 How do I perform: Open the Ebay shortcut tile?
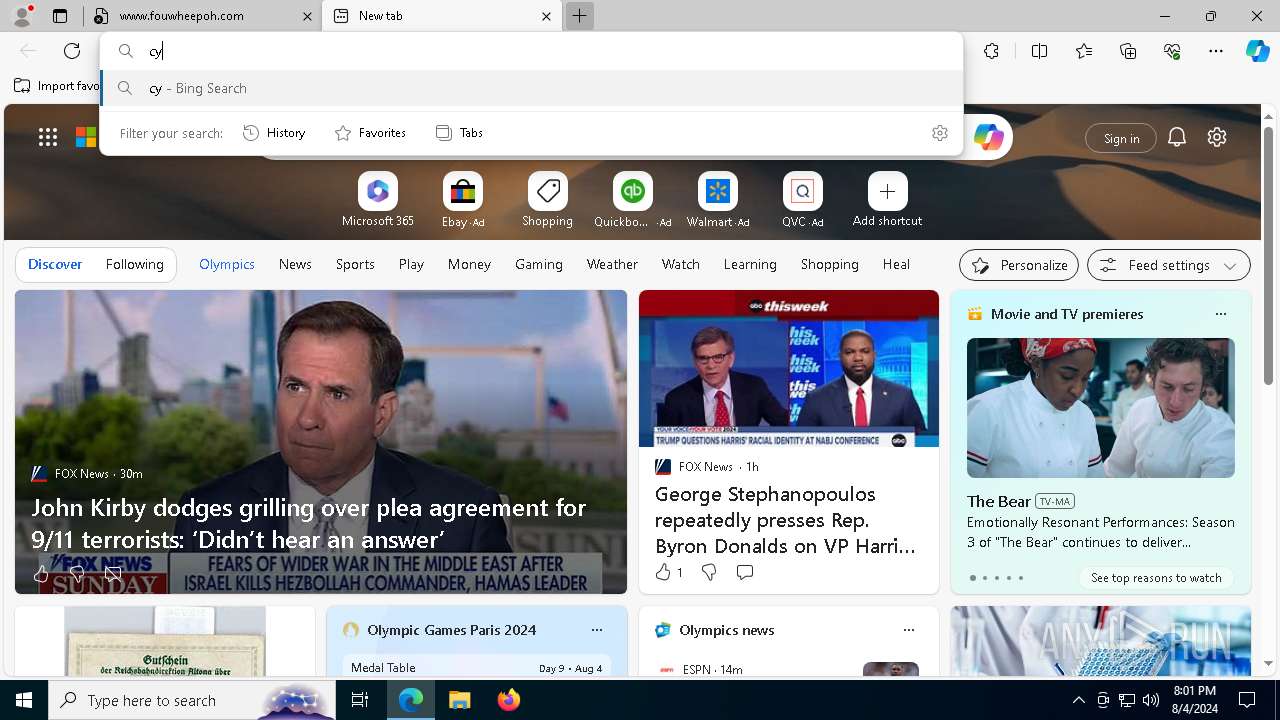pos(463,200)
